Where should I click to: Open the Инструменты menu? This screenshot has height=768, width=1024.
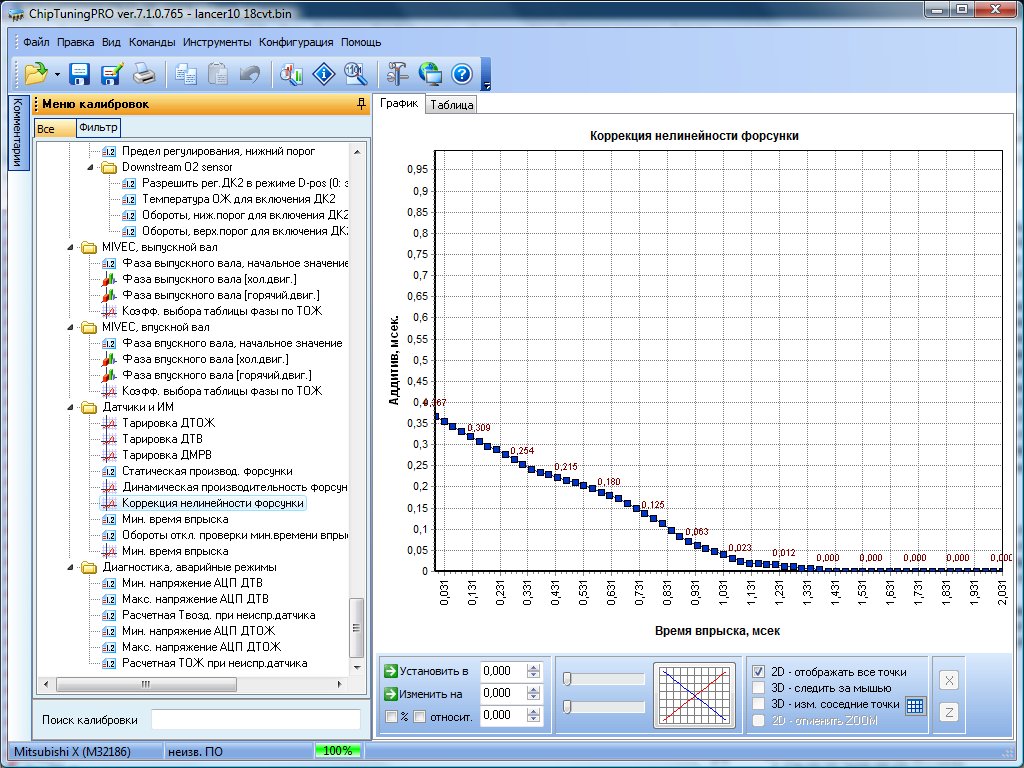coord(217,43)
